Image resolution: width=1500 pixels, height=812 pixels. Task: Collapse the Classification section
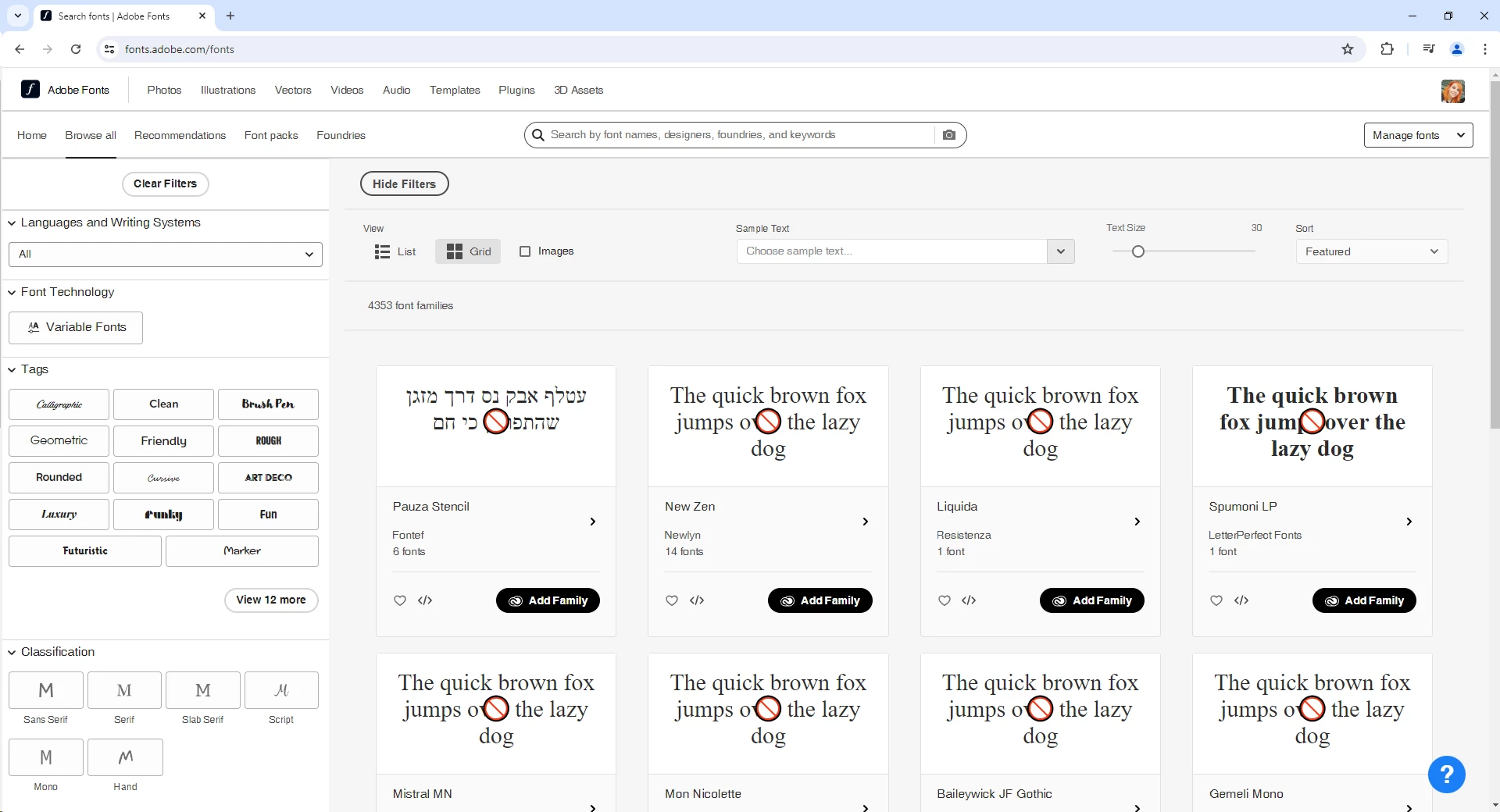point(12,653)
